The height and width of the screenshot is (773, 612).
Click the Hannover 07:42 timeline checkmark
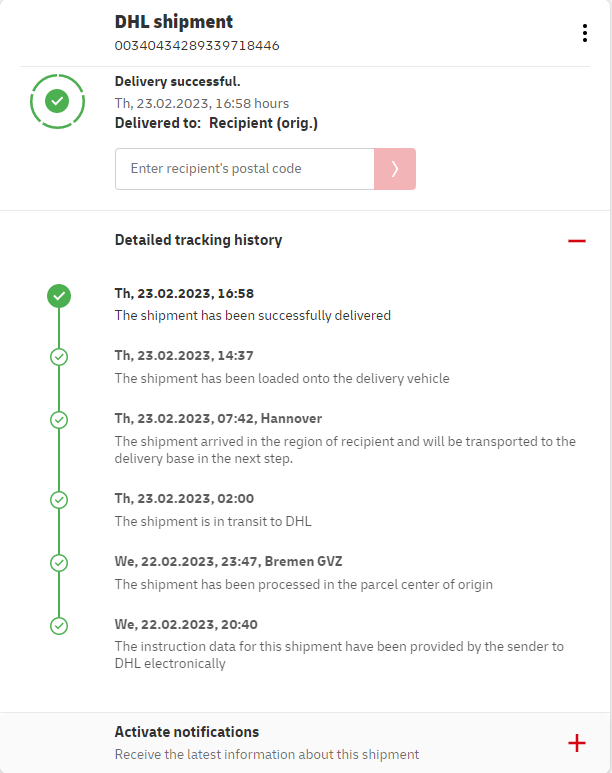pyautogui.click(x=59, y=419)
